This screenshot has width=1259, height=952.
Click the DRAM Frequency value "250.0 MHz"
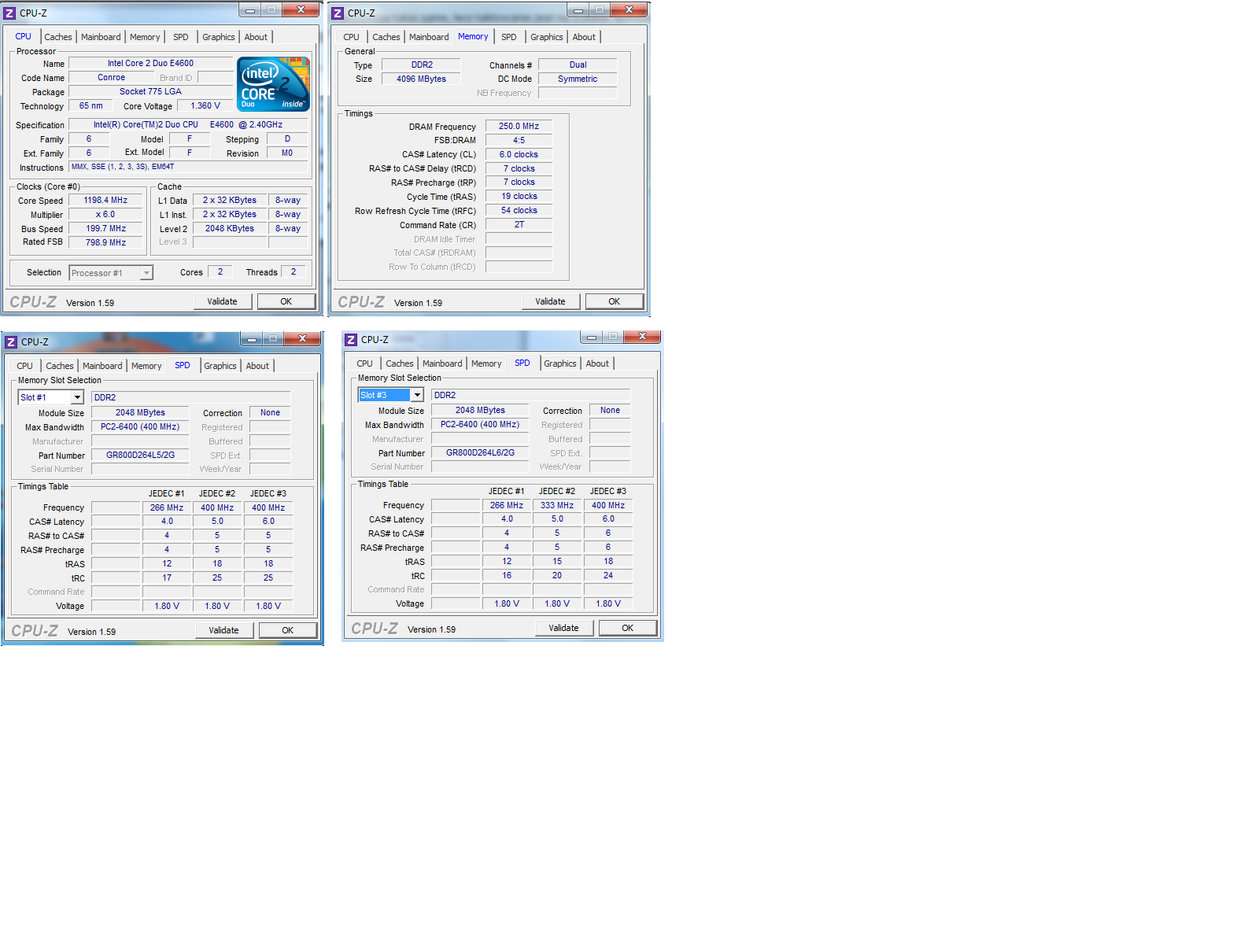point(519,127)
